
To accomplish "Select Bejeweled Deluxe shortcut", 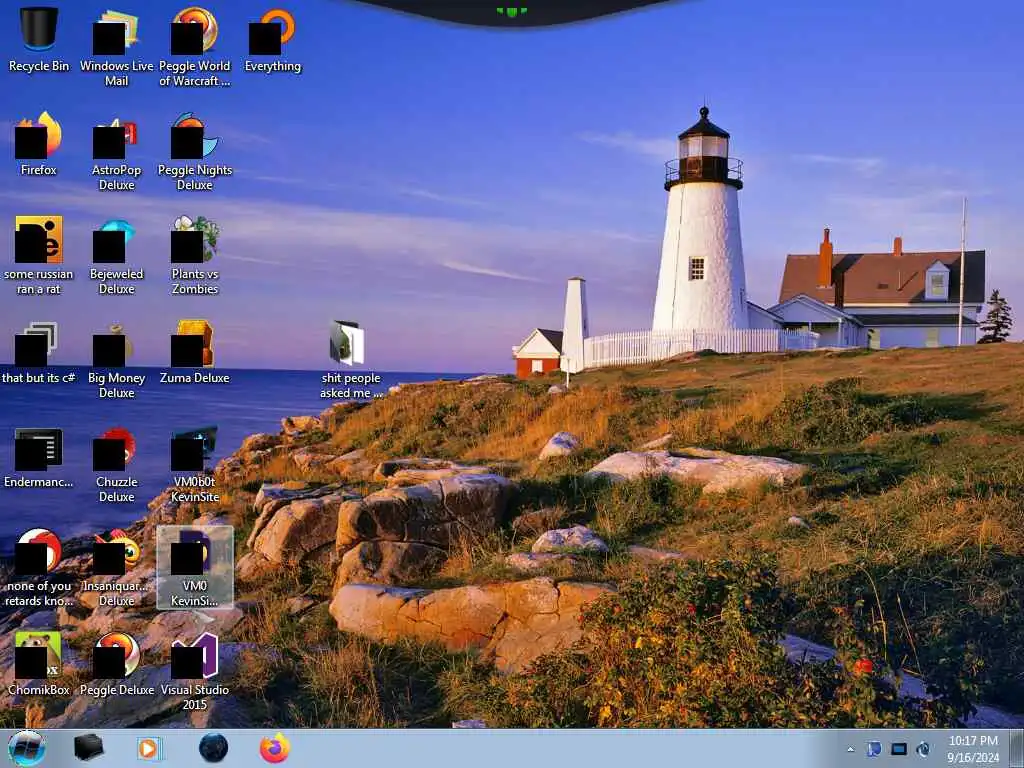I will [116, 255].
